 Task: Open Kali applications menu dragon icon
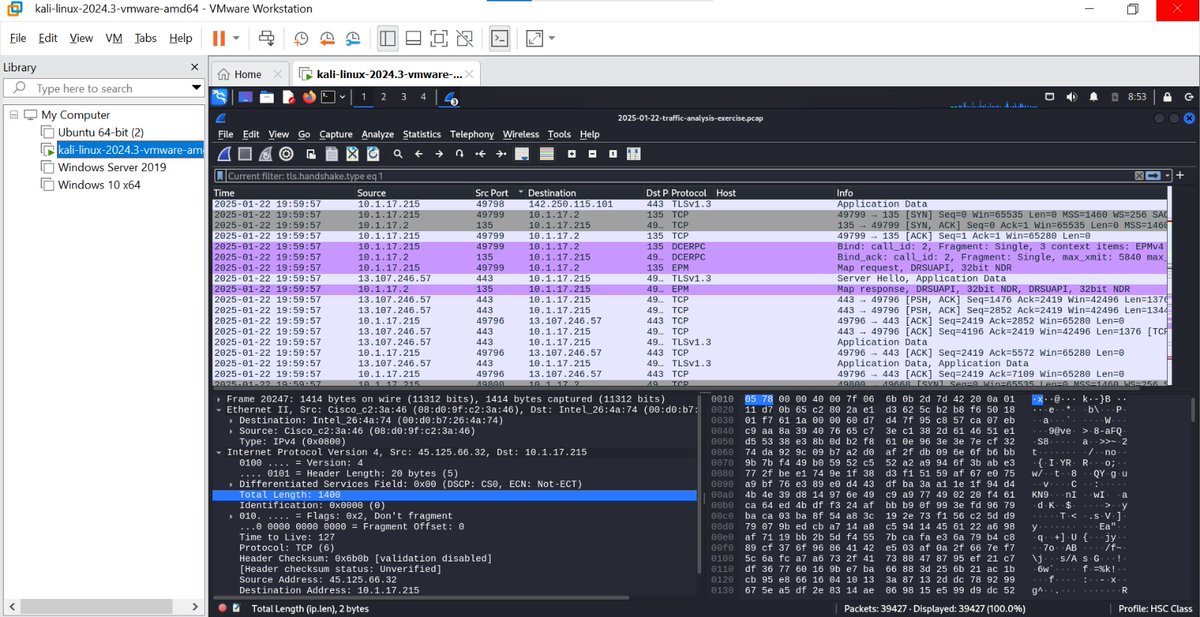(x=220, y=96)
